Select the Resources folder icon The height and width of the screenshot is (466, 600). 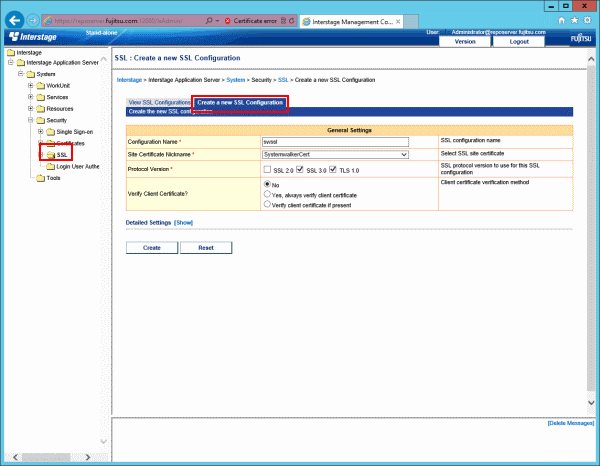click(41, 109)
